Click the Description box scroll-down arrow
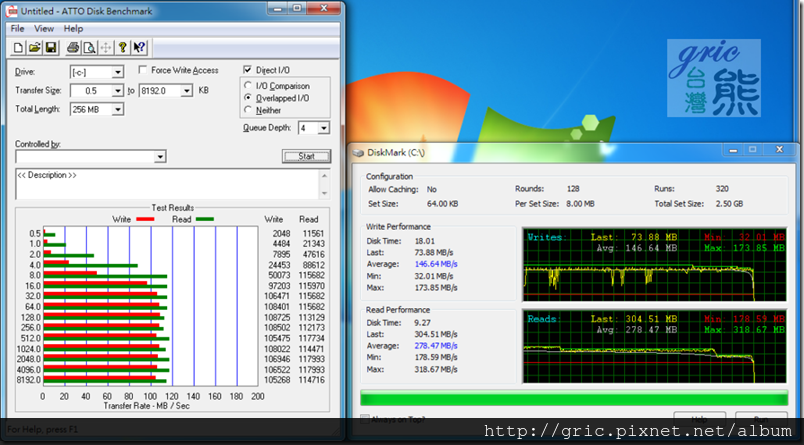Screen dimensions: 804x445 325,193
